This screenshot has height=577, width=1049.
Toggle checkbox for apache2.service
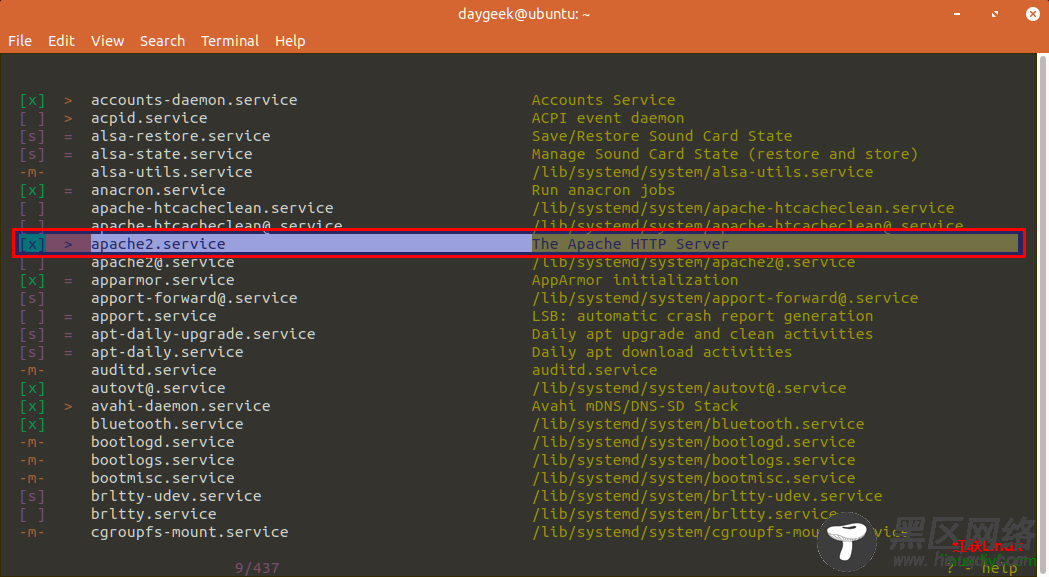click(x=32, y=244)
